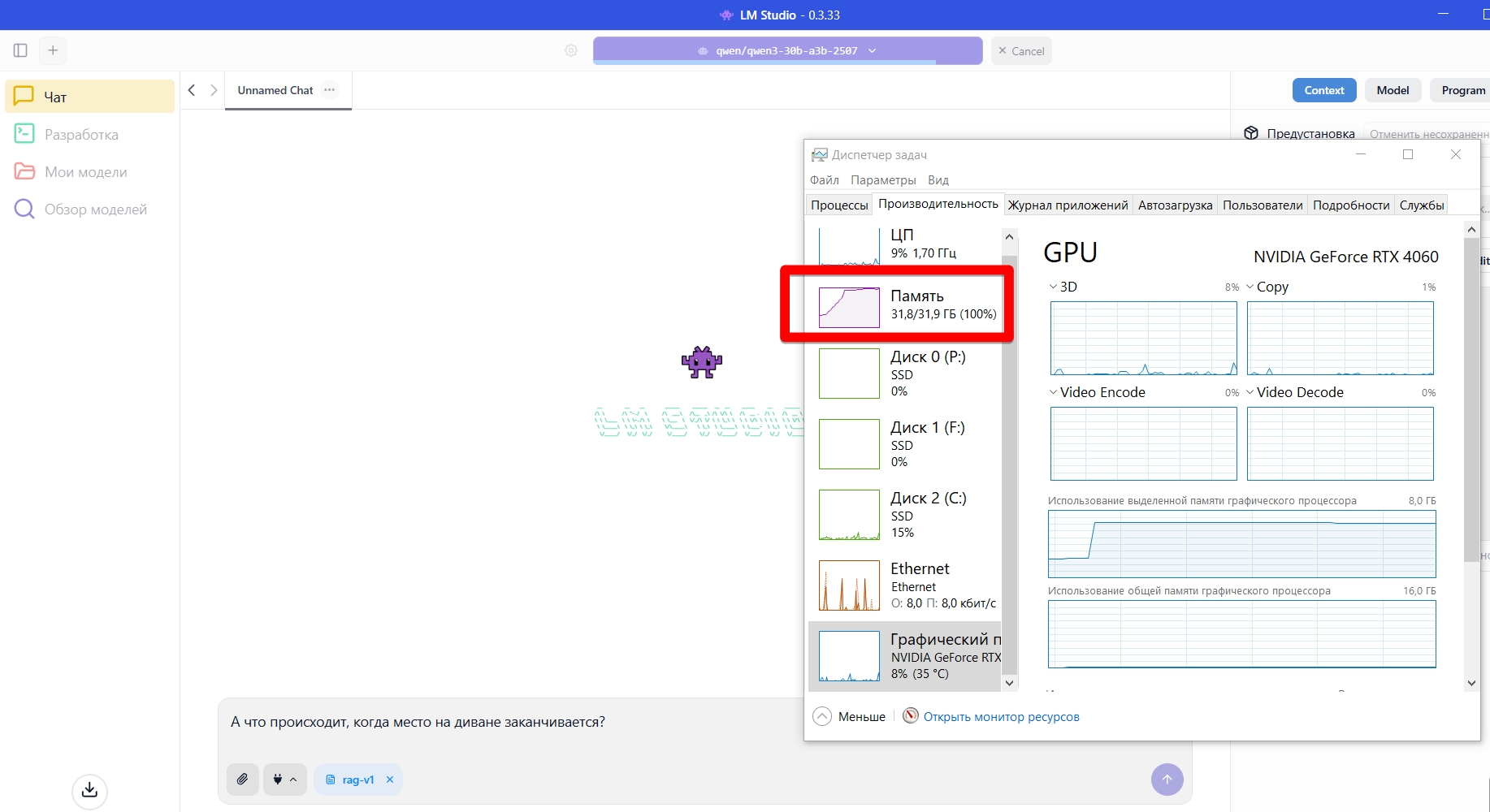Open the Model panel button
The image size is (1490, 812).
(1393, 90)
